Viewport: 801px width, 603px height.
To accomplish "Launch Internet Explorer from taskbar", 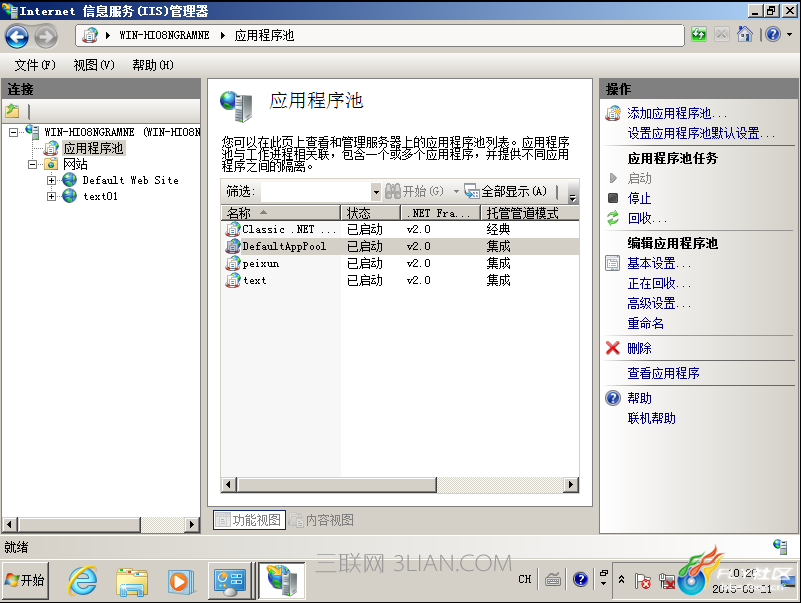I will (x=83, y=581).
